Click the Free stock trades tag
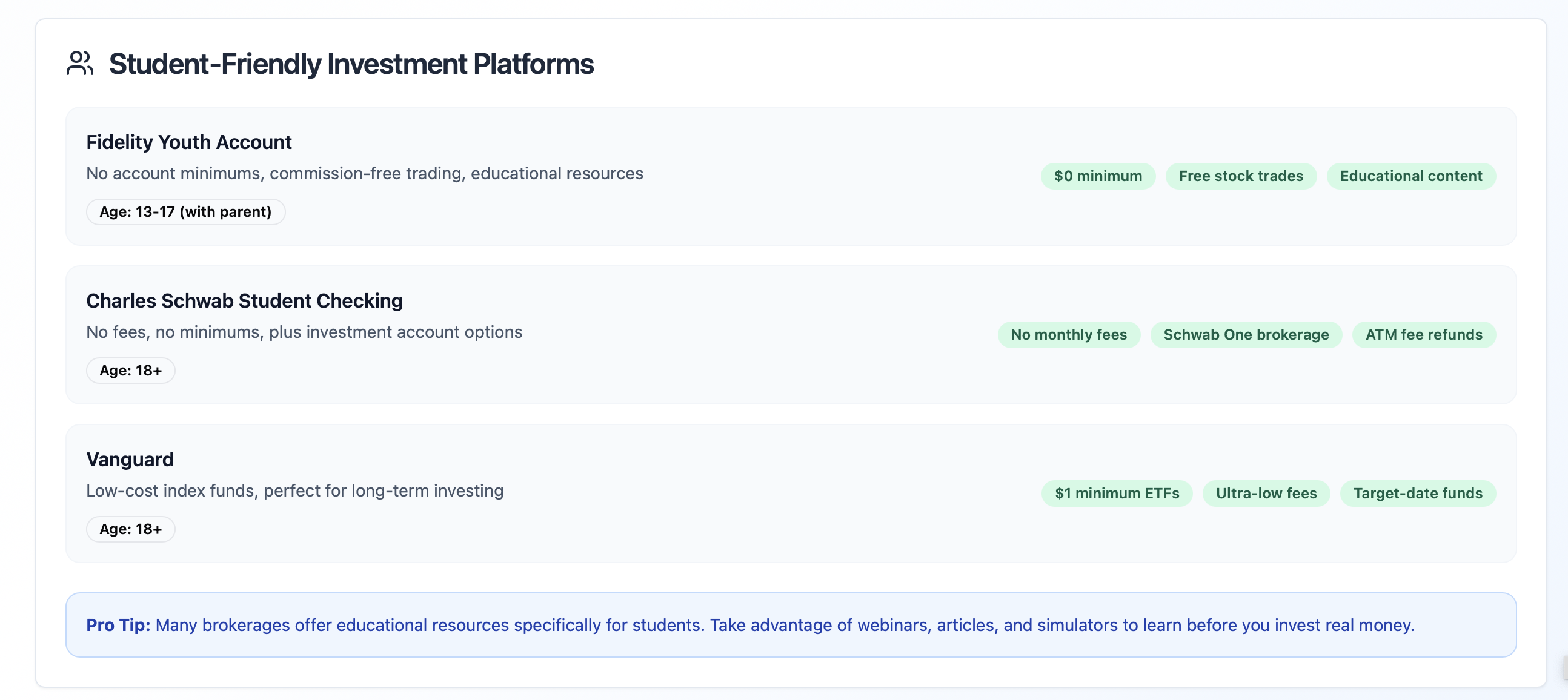Screen dimensions: 1568x700 (1240, 176)
